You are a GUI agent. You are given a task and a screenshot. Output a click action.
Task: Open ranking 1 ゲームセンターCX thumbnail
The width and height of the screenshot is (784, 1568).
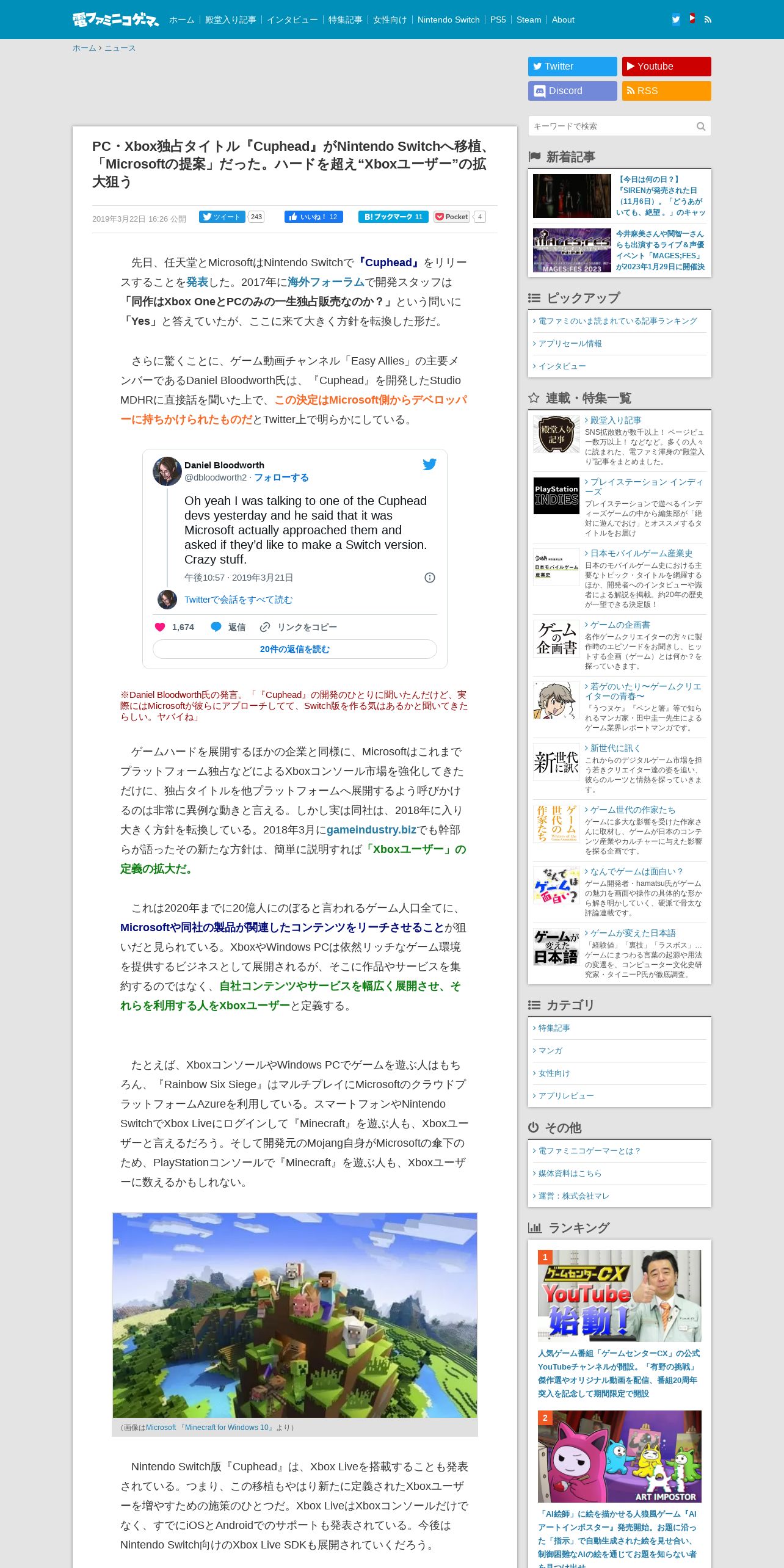pyautogui.click(x=620, y=1296)
